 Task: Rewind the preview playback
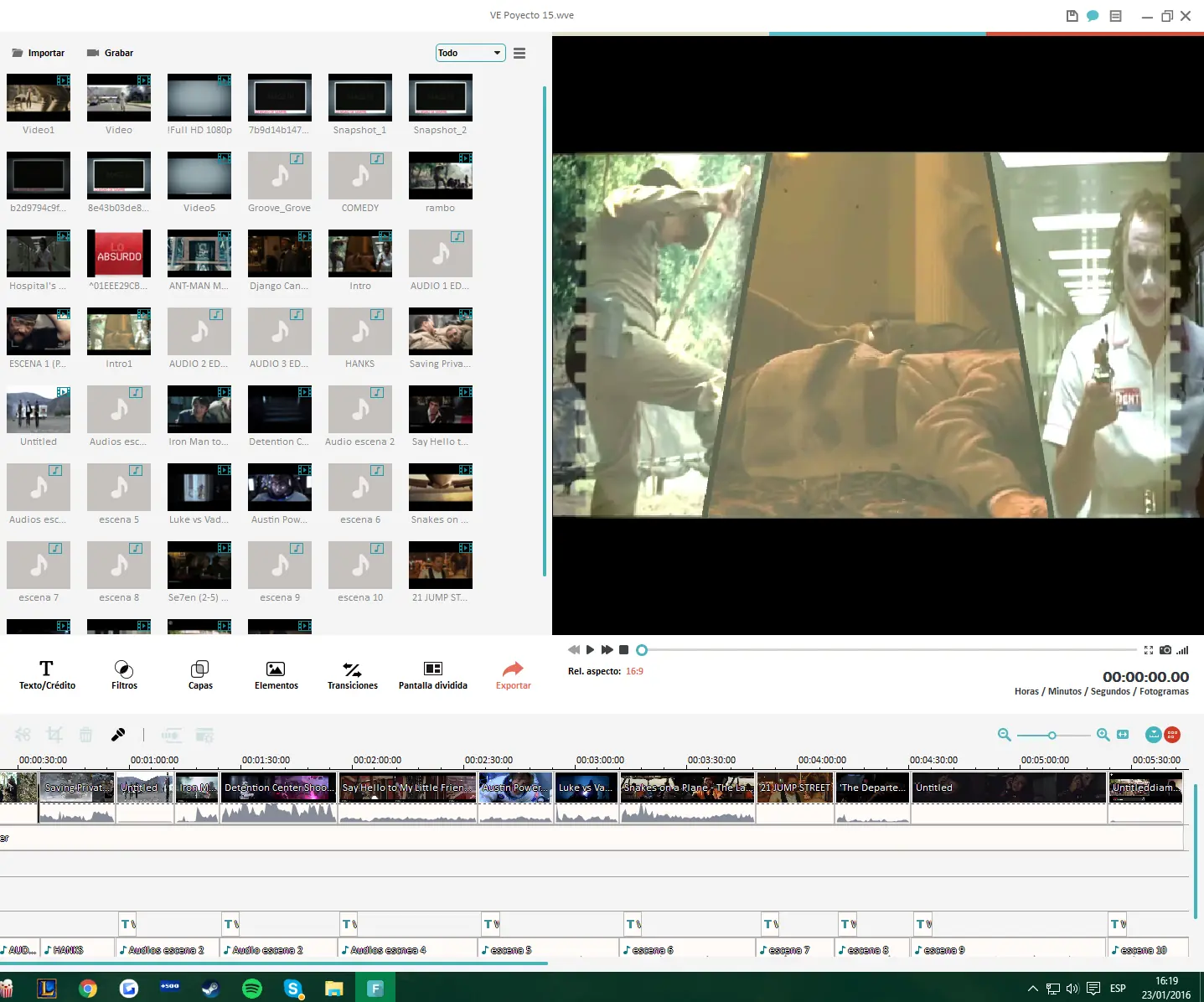[x=574, y=650]
